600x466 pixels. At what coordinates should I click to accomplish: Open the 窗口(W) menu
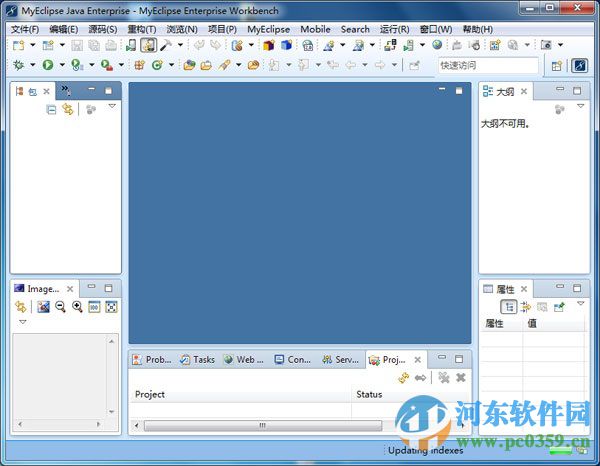[x=436, y=29]
